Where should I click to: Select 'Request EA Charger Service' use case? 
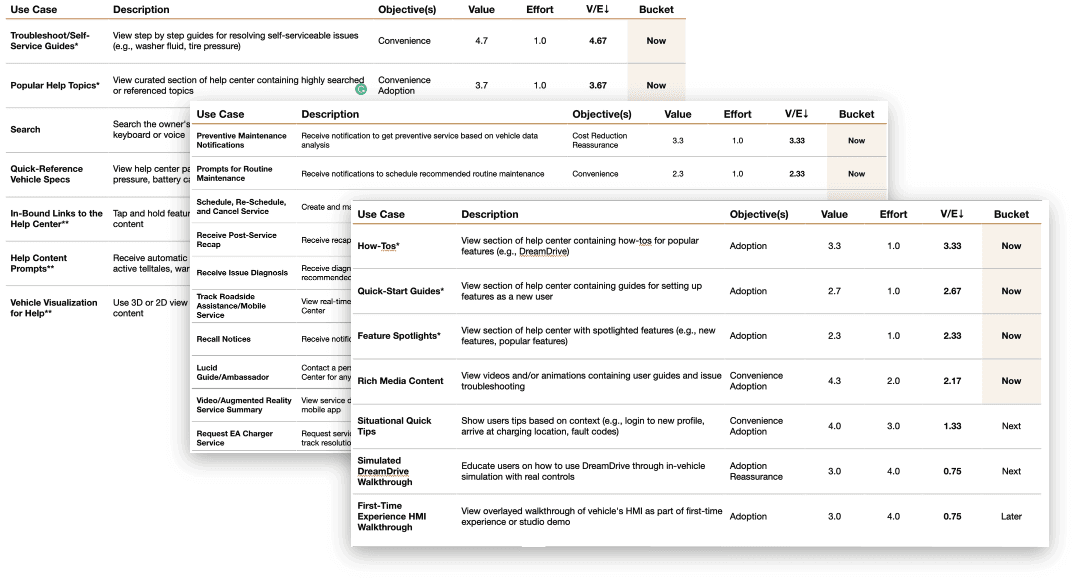coord(234,438)
